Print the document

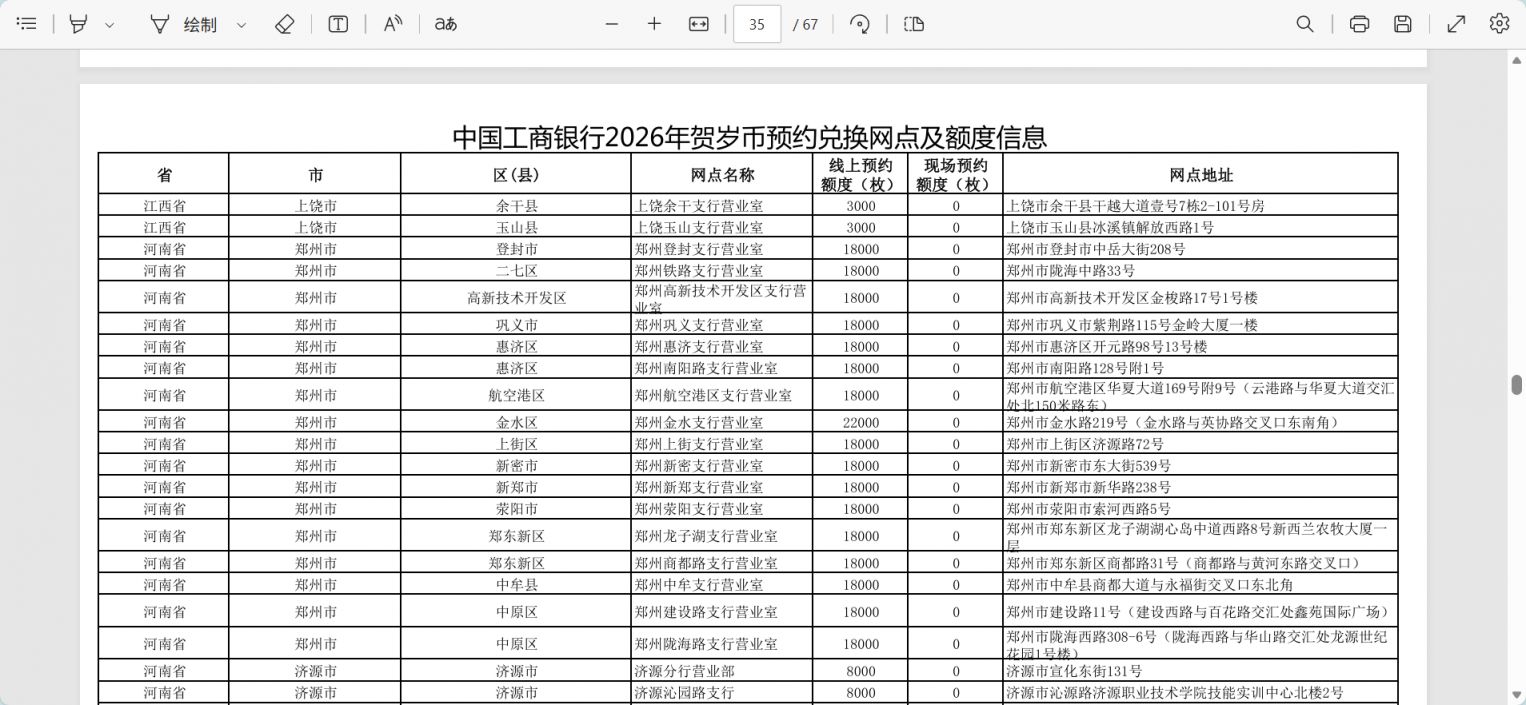(1359, 24)
